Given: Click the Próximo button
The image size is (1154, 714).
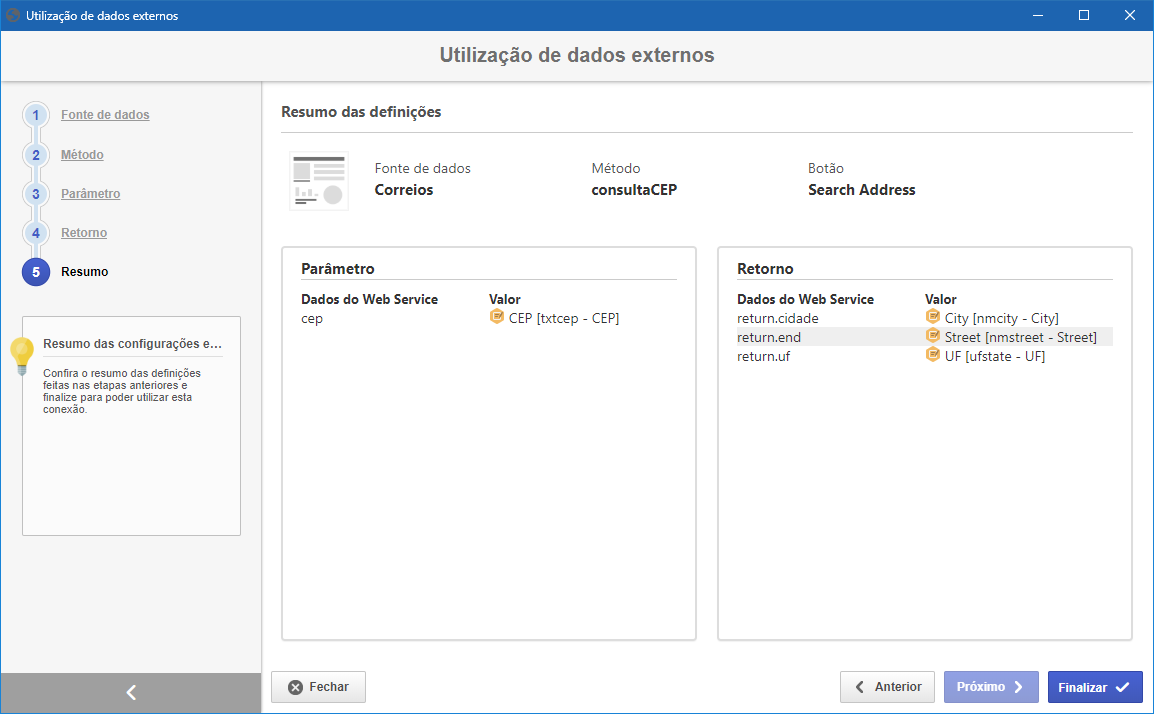Looking at the screenshot, I should (991, 687).
